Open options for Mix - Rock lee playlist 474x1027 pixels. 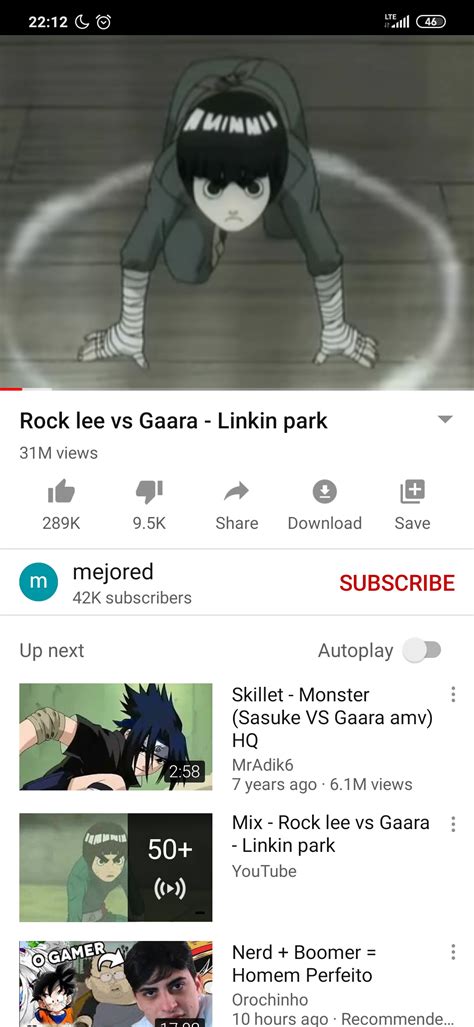[452, 824]
